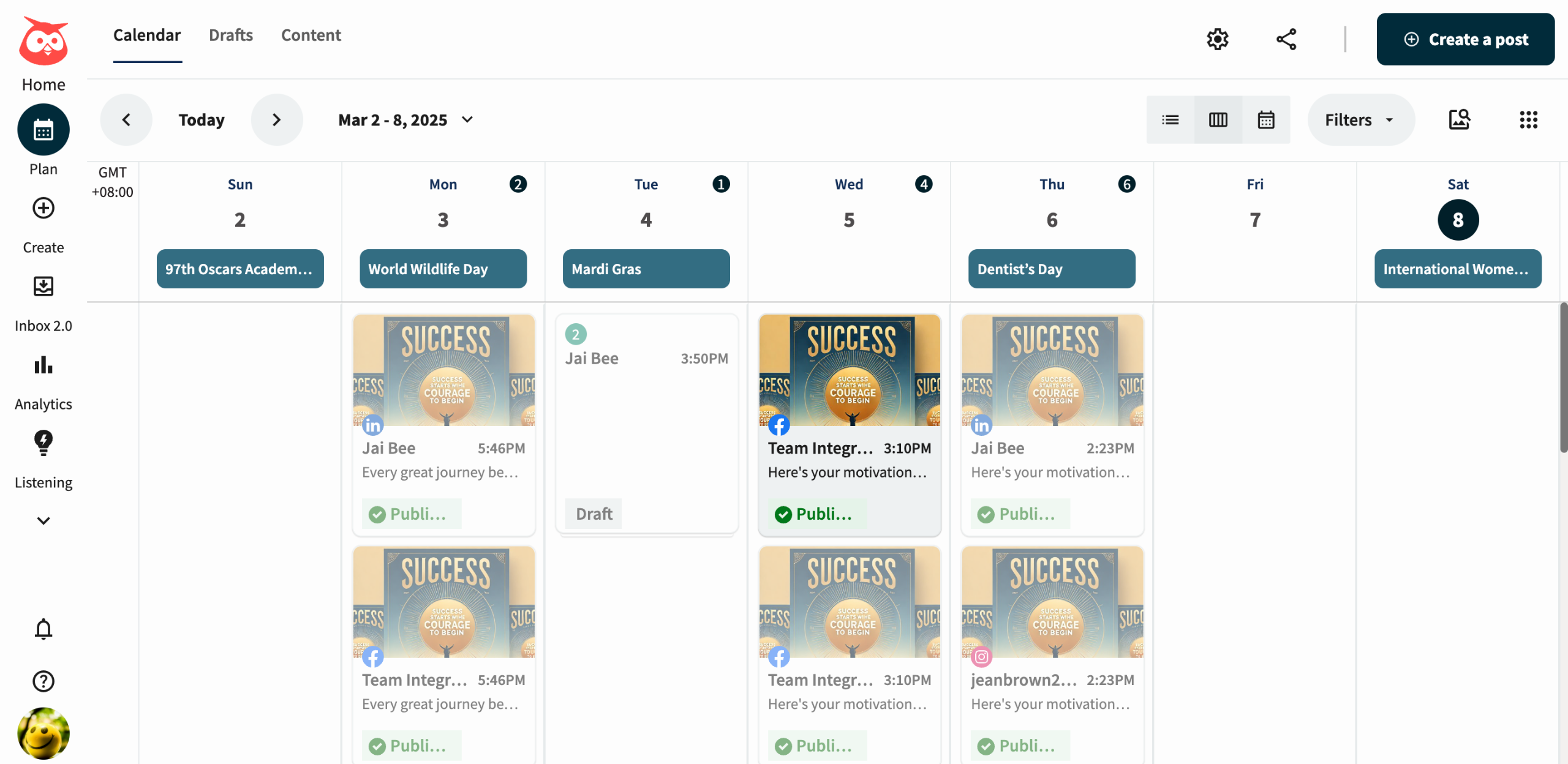Image resolution: width=1568 pixels, height=764 pixels.
Task: Switch to week column view
Action: (1218, 119)
